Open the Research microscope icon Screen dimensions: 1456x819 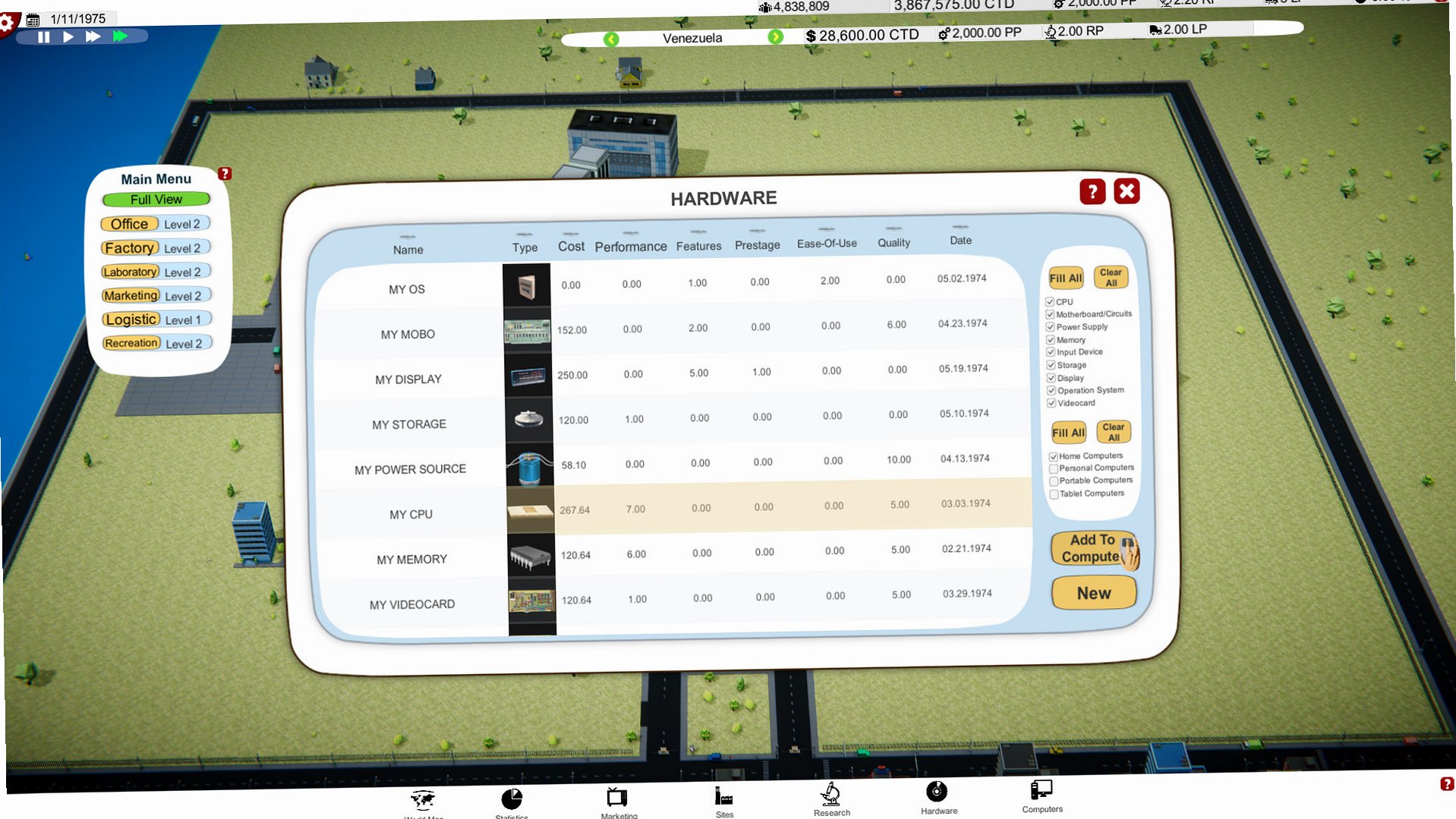tap(831, 794)
